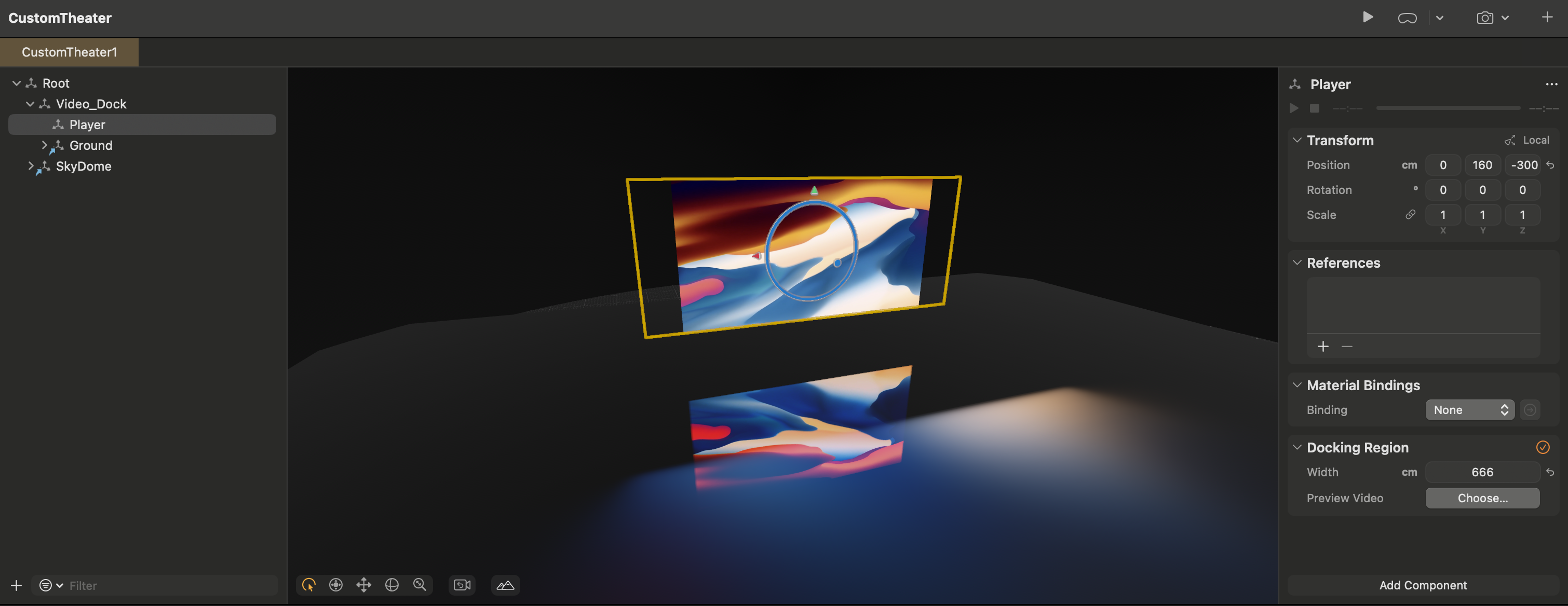Expand the SkyDome entity node

click(31, 166)
